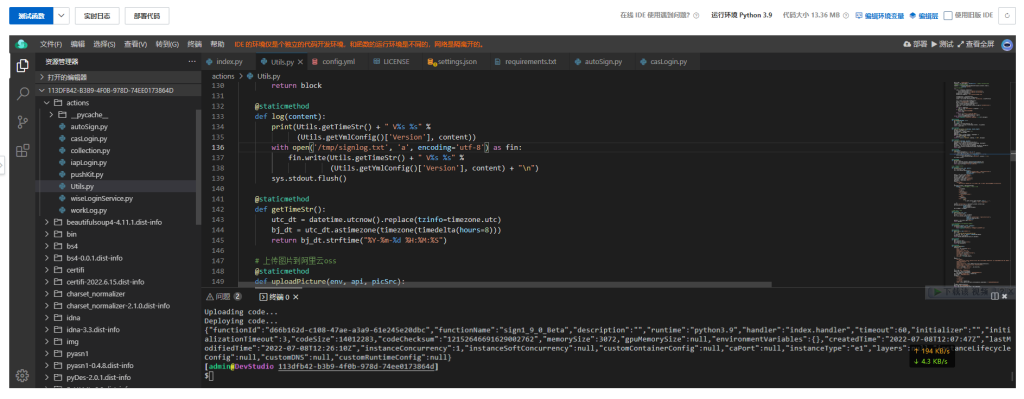This screenshot has height=399, width=1024.
Task: Open the Go (转到) menu
Action: [167, 44]
